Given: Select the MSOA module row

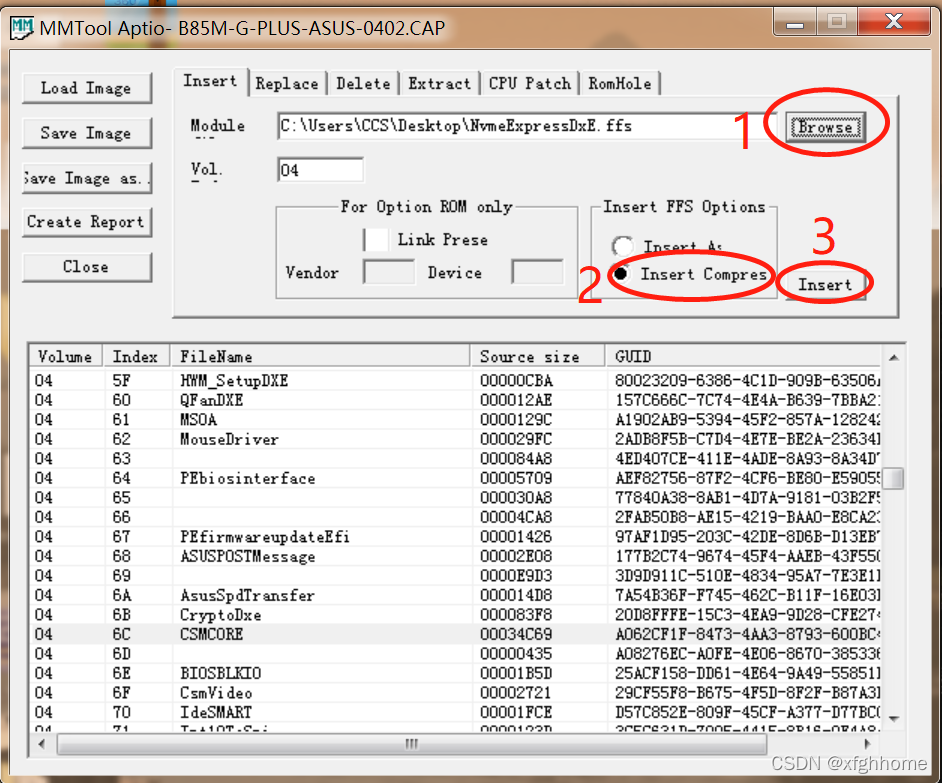Looking at the screenshot, I should click(x=455, y=419).
